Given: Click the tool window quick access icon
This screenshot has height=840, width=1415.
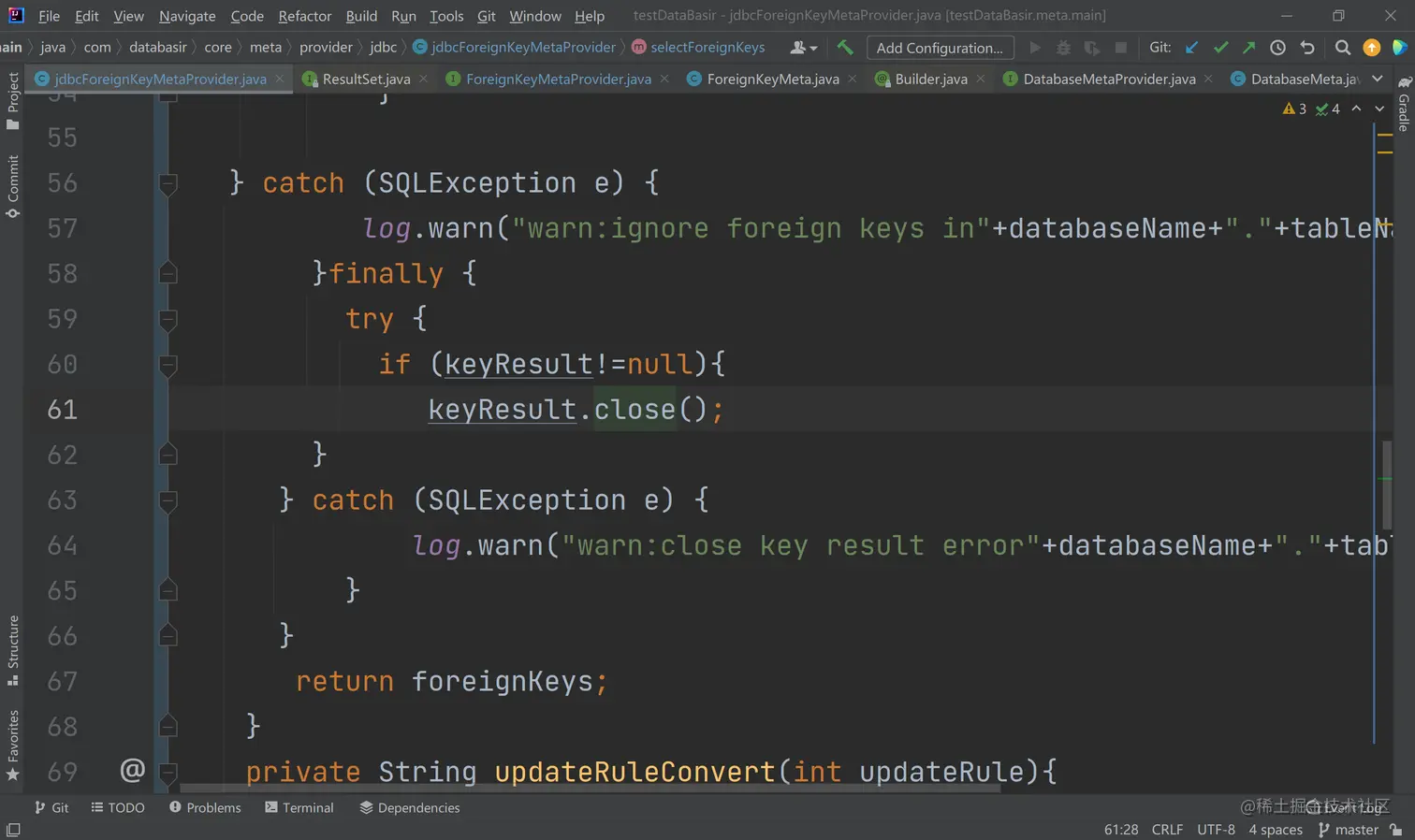Looking at the screenshot, I should [x=13, y=830].
